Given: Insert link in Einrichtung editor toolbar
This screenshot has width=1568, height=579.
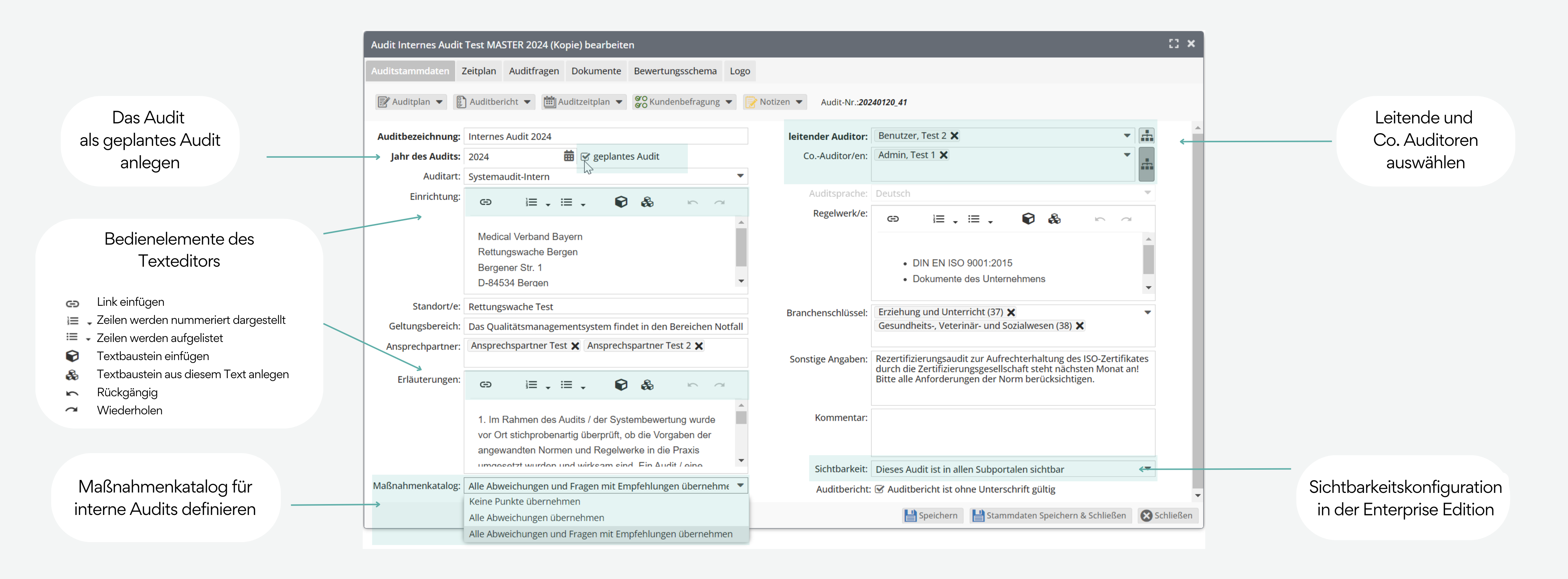Looking at the screenshot, I should click(485, 202).
